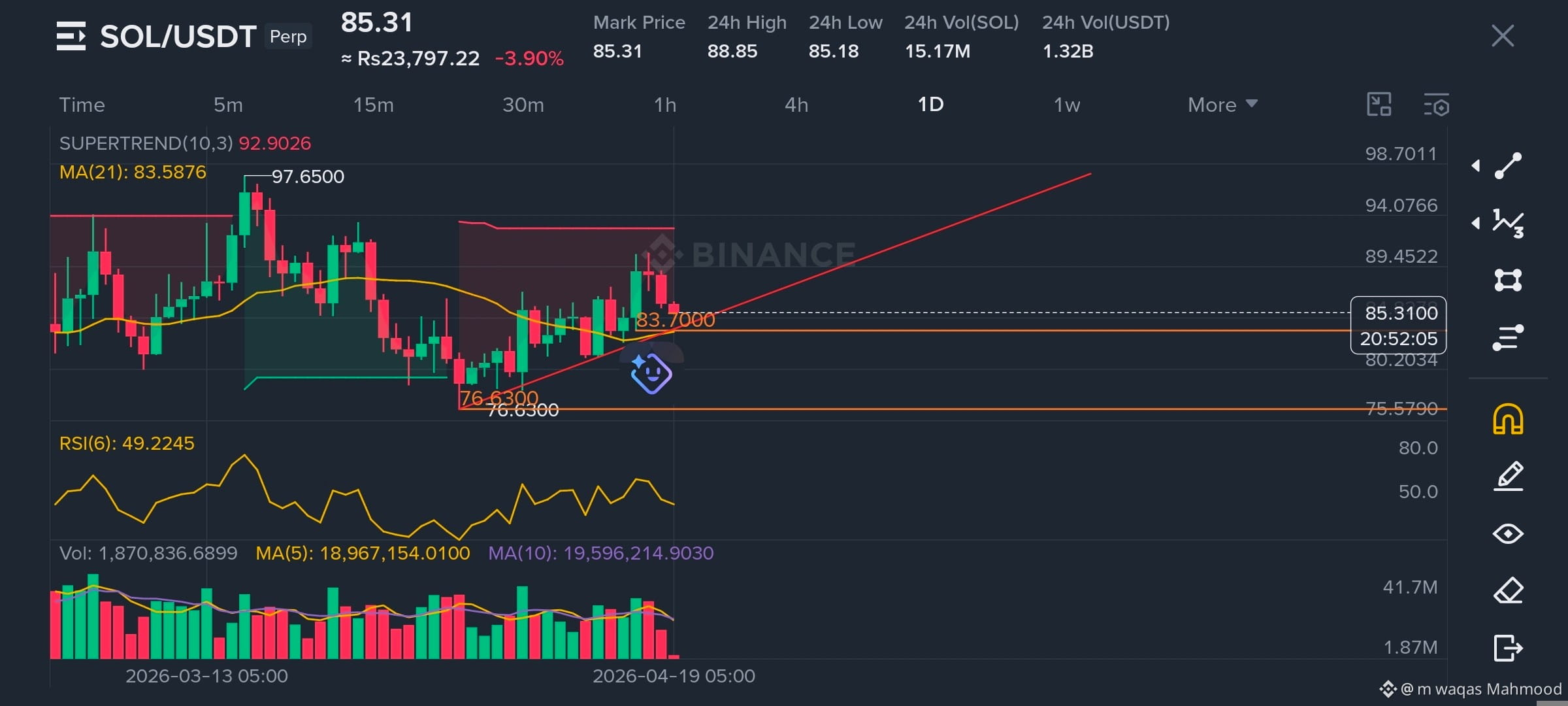The image size is (1568, 706).
Task: Tap the 97.6500 high price marker
Action: tap(308, 176)
